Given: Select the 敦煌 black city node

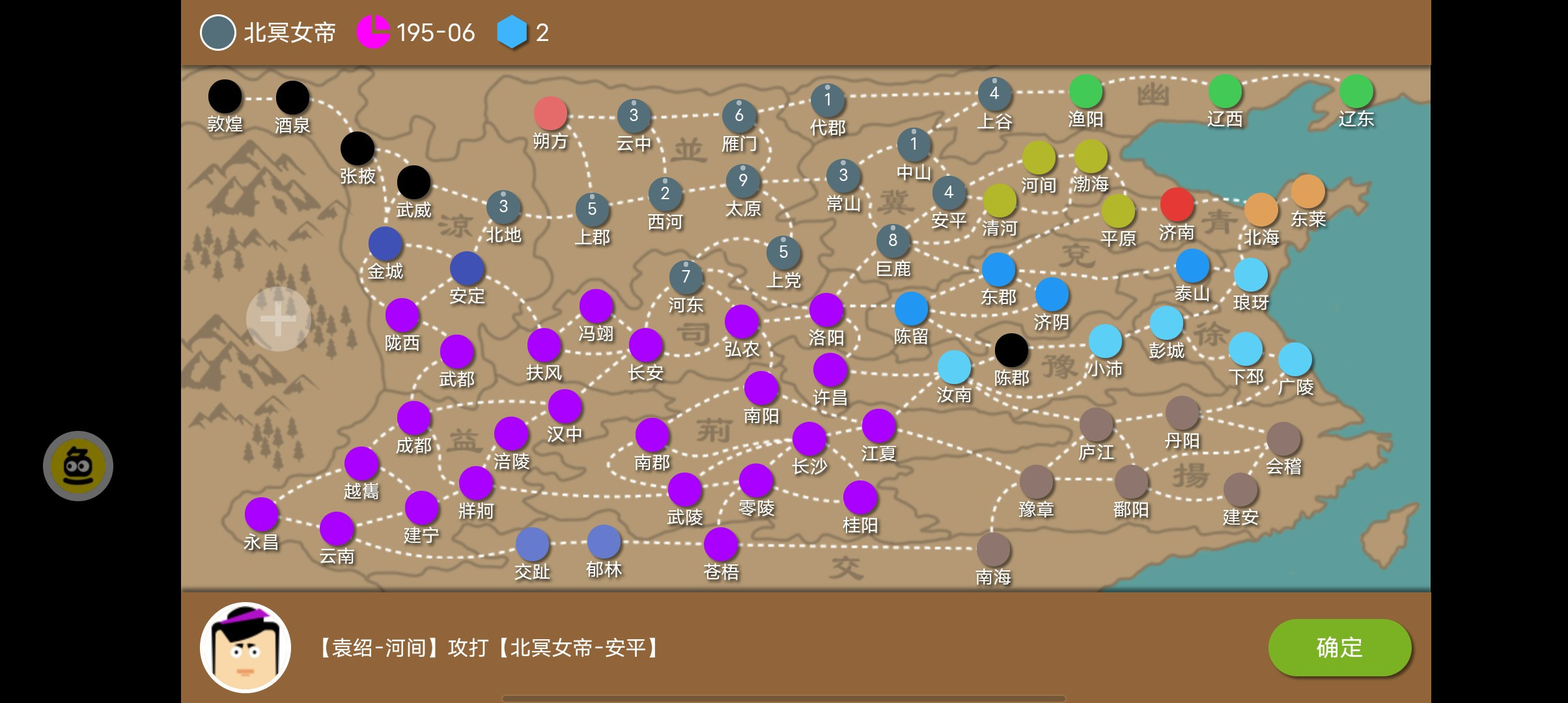Looking at the screenshot, I should click(225, 96).
